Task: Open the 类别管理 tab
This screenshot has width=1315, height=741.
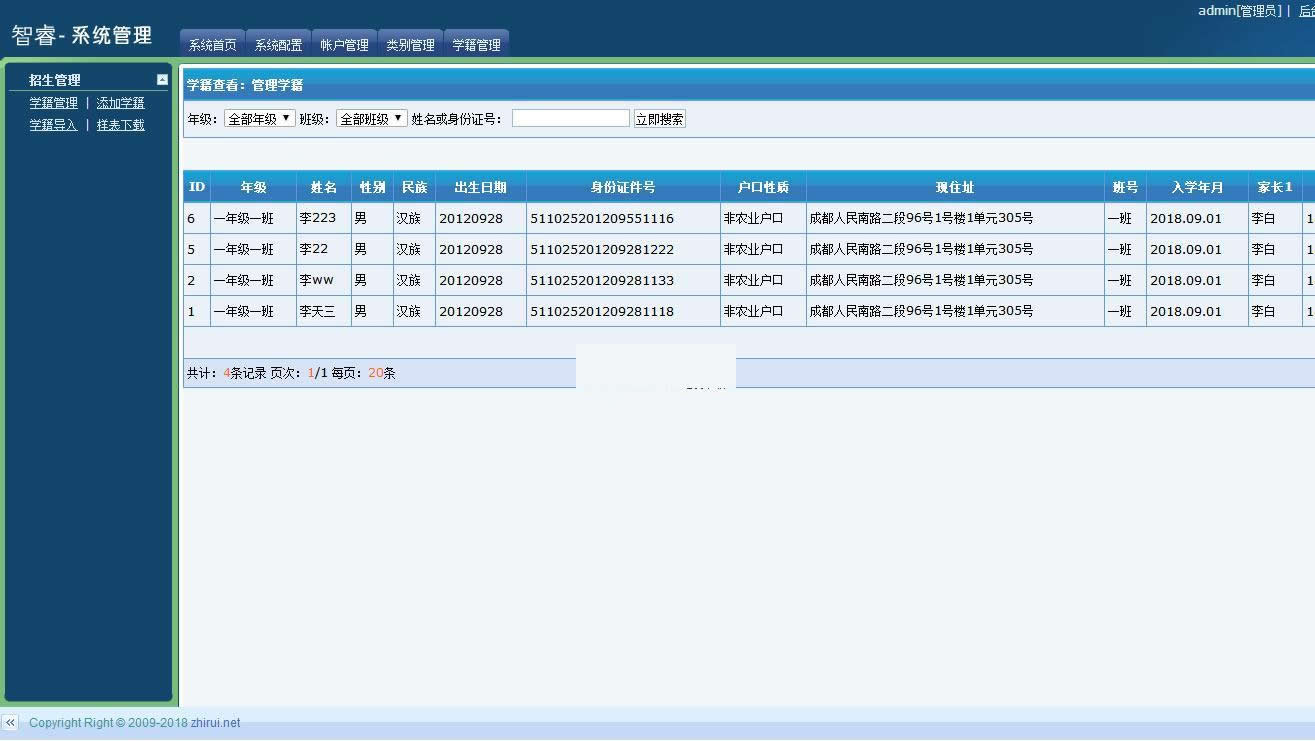Action: pos(410,44)
